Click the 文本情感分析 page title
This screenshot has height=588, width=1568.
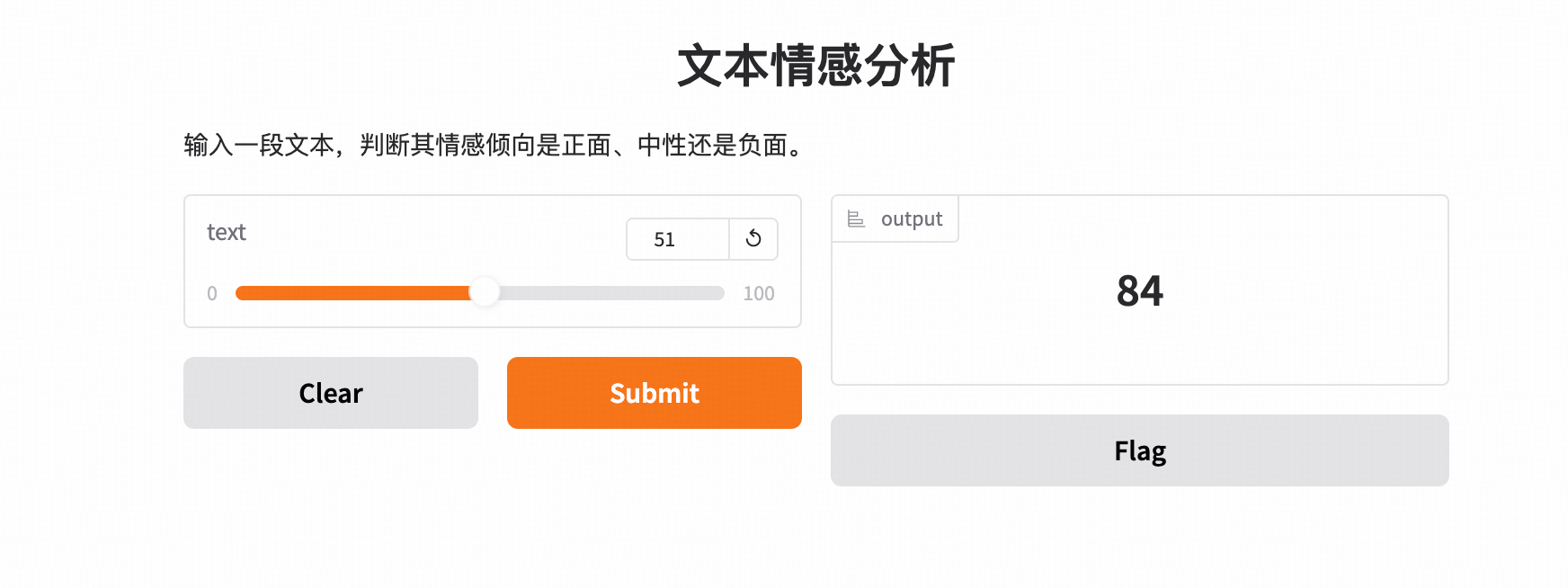[x=815, y=66]
